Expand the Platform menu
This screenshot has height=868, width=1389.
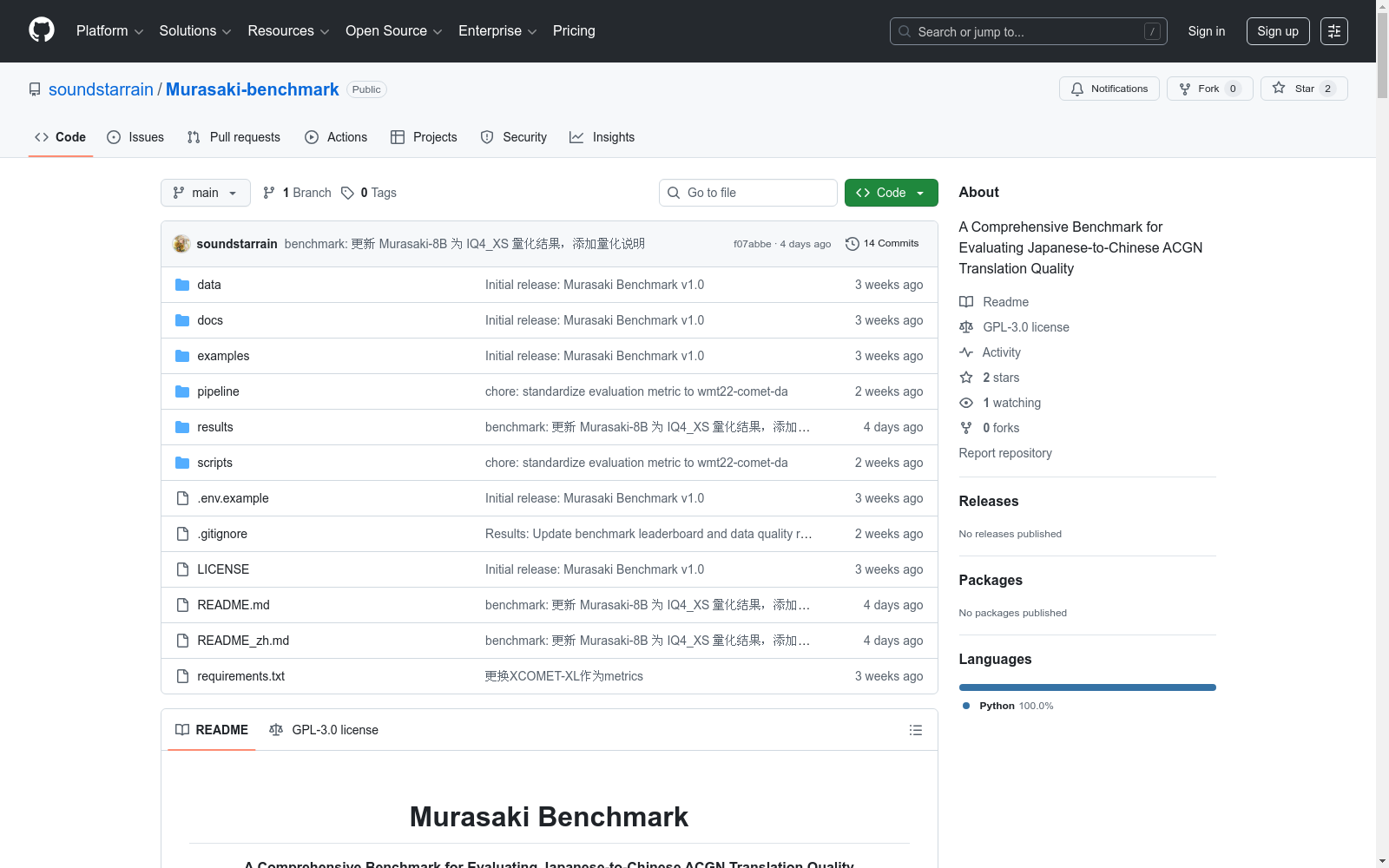110,31
